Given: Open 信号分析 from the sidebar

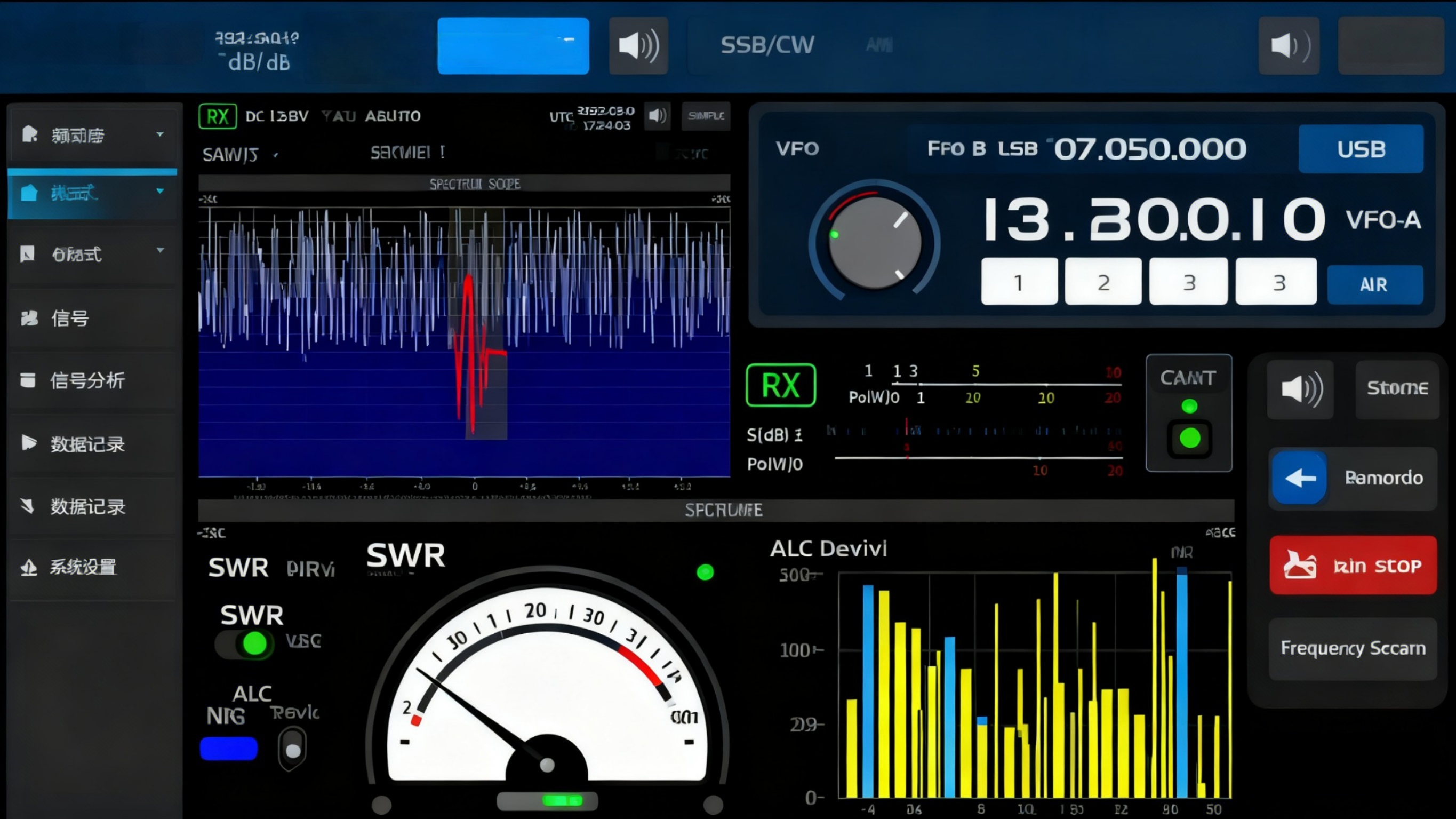Looking at the screenshot, I should (87, 380).
